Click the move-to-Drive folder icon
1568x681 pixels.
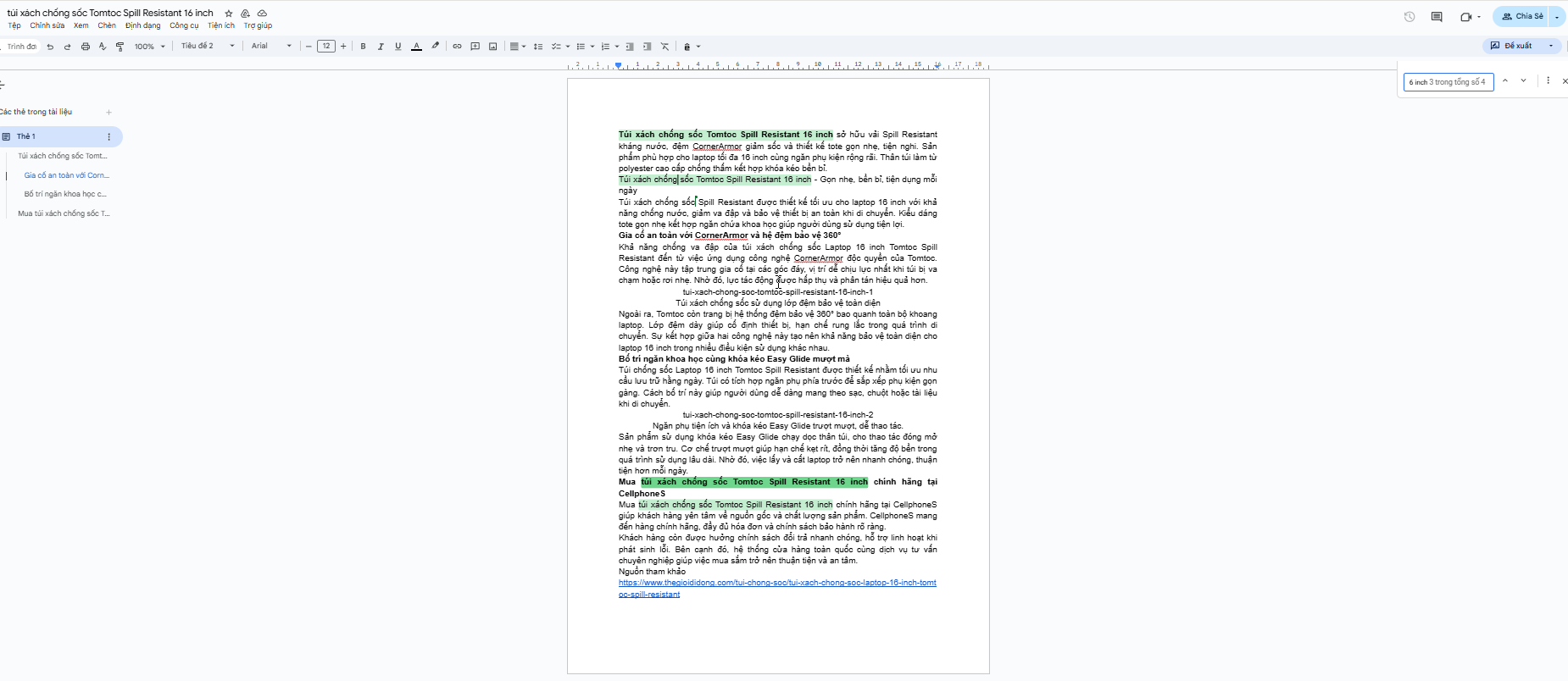tap(246, 14)
